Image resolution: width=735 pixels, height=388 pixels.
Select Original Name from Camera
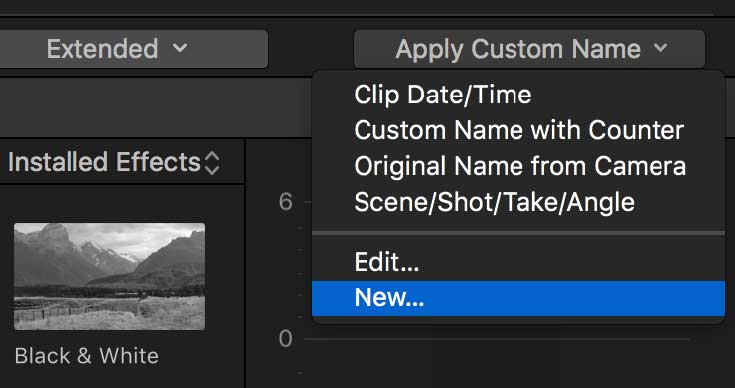tap(518, 166)
